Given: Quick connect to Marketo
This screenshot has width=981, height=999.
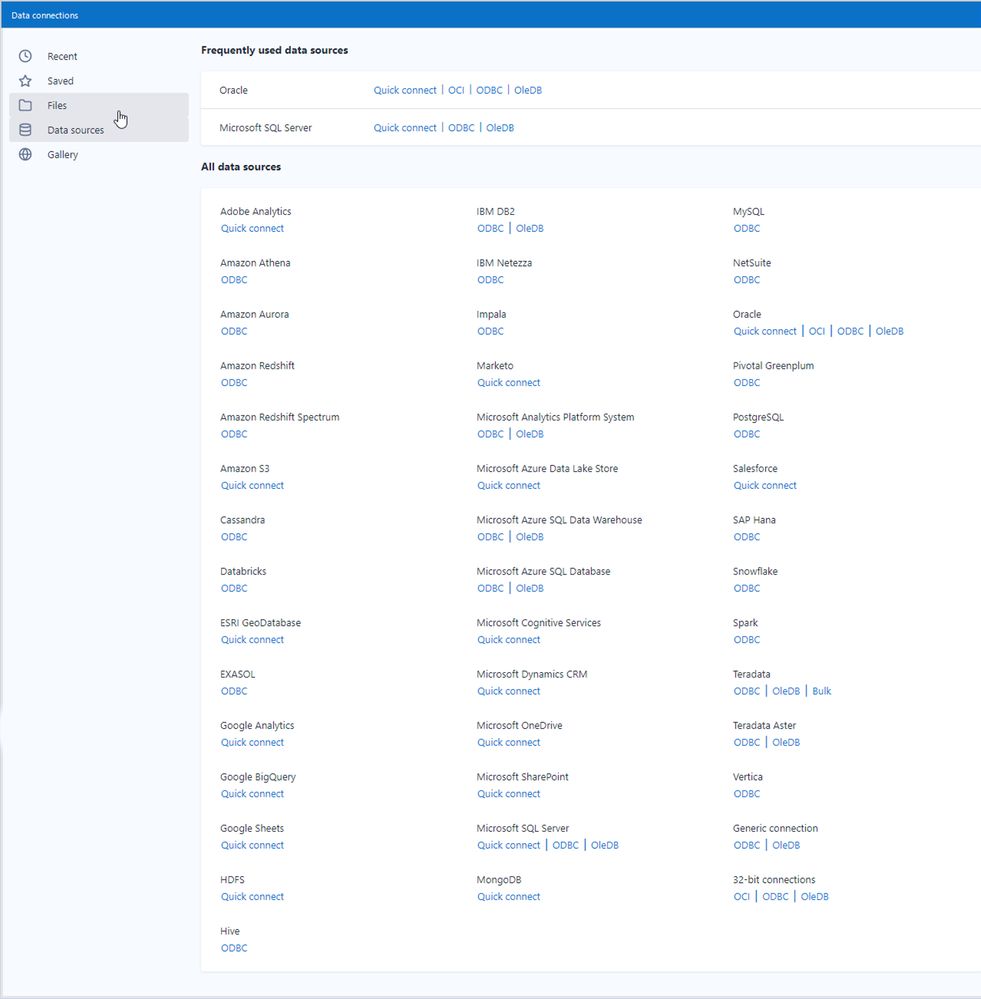Looking at the screenshot, I should click(508, 383).
